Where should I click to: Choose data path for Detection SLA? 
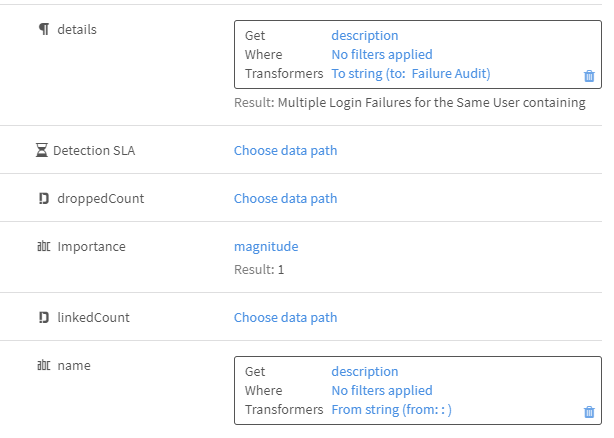click(285, 151)
